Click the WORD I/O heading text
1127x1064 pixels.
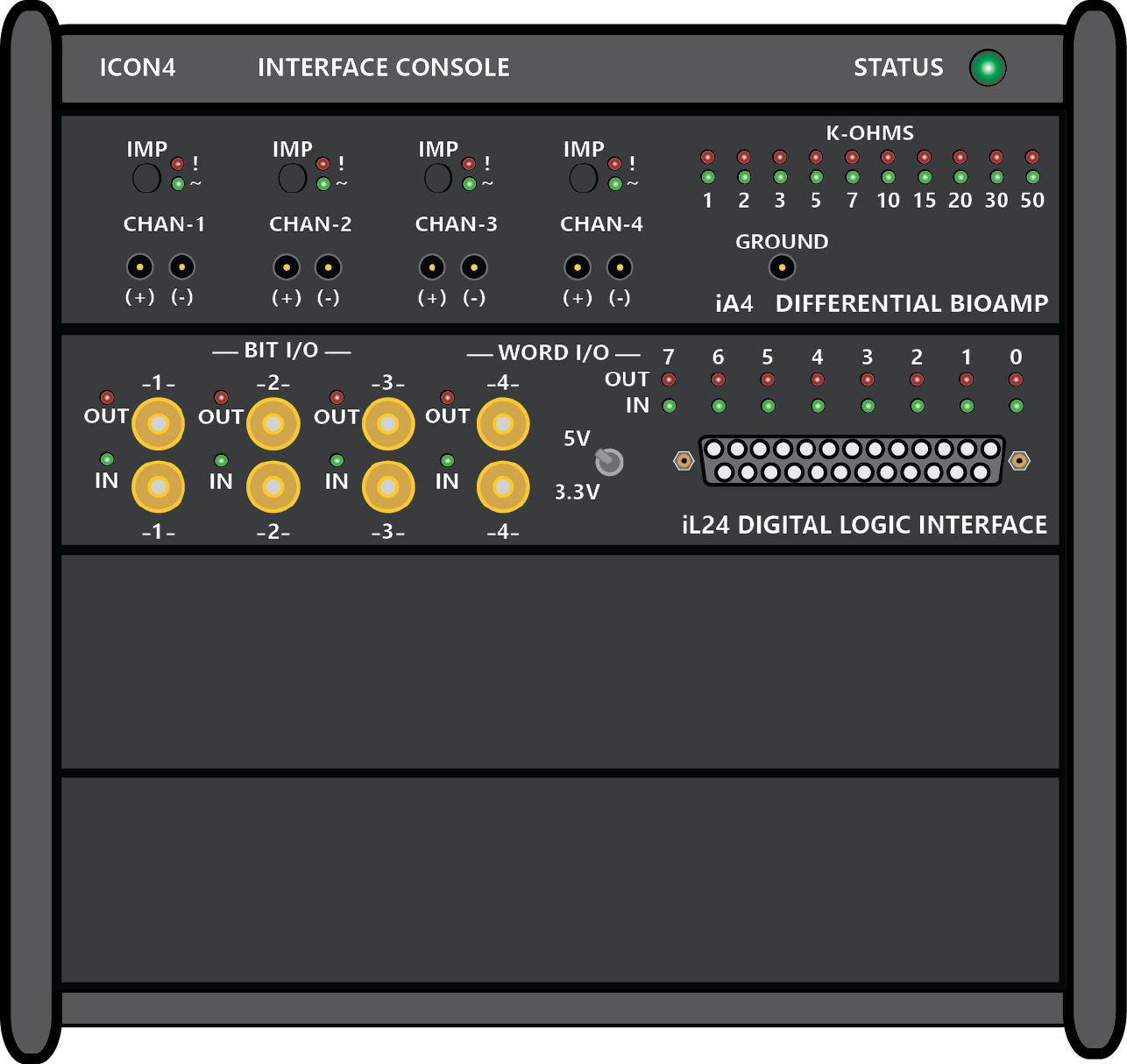coord(554,352)
